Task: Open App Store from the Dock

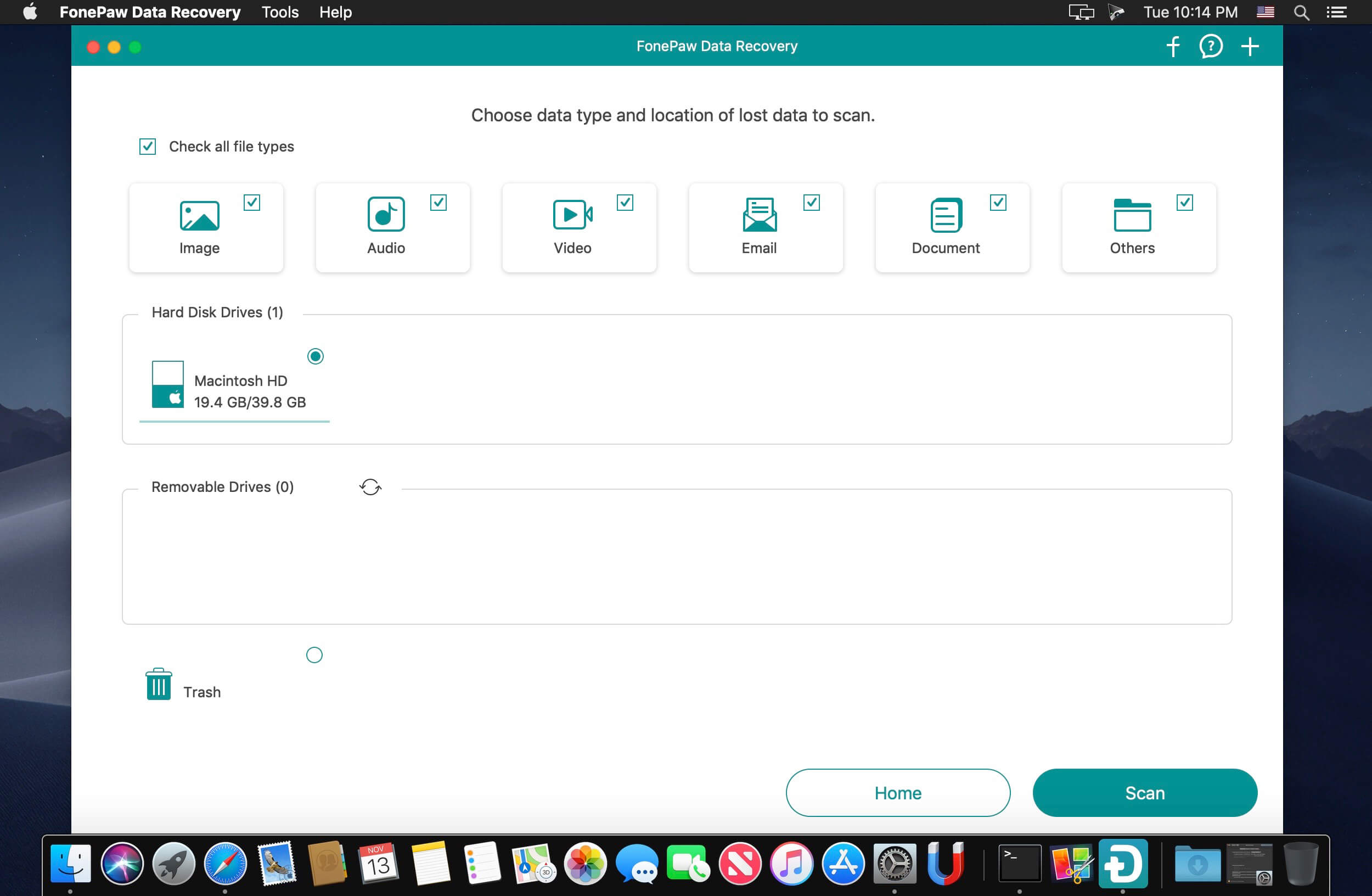Action: click(x=843, y=864)
